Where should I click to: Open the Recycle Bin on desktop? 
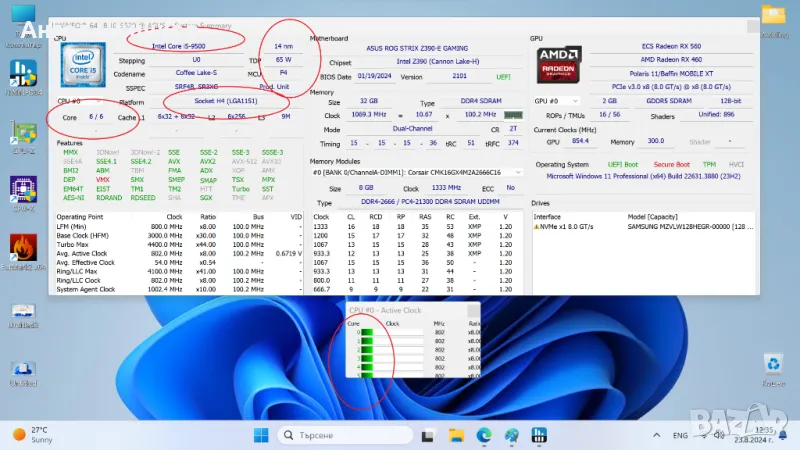tap(772, 365)
